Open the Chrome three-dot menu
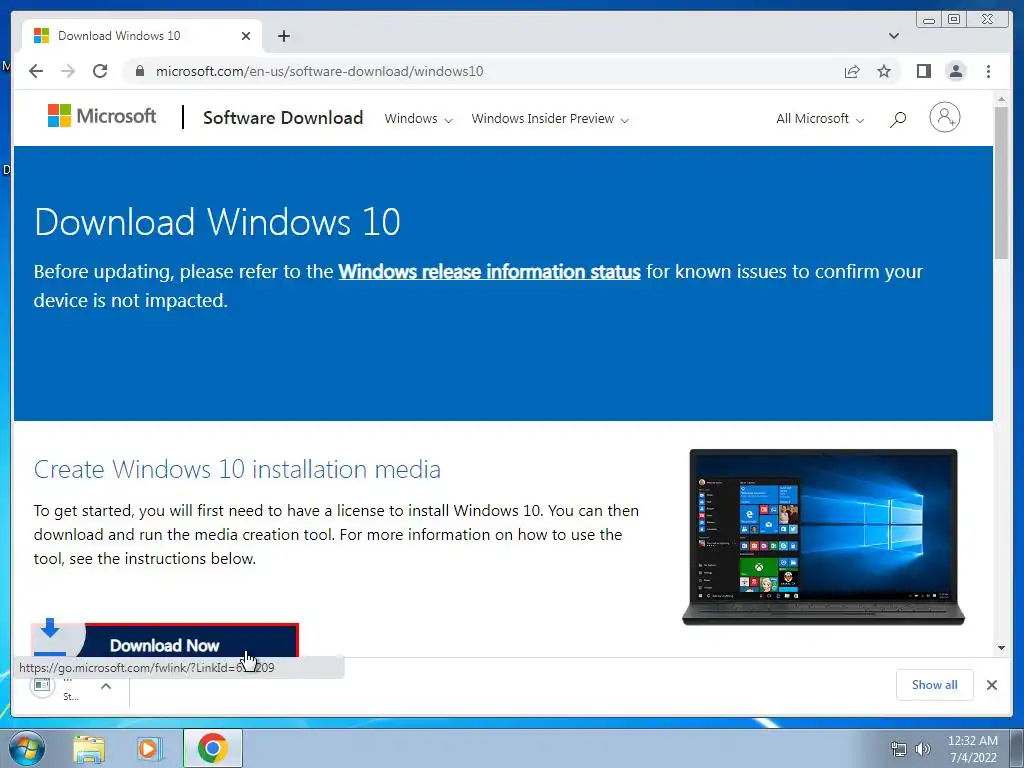 tap(988, 71)
